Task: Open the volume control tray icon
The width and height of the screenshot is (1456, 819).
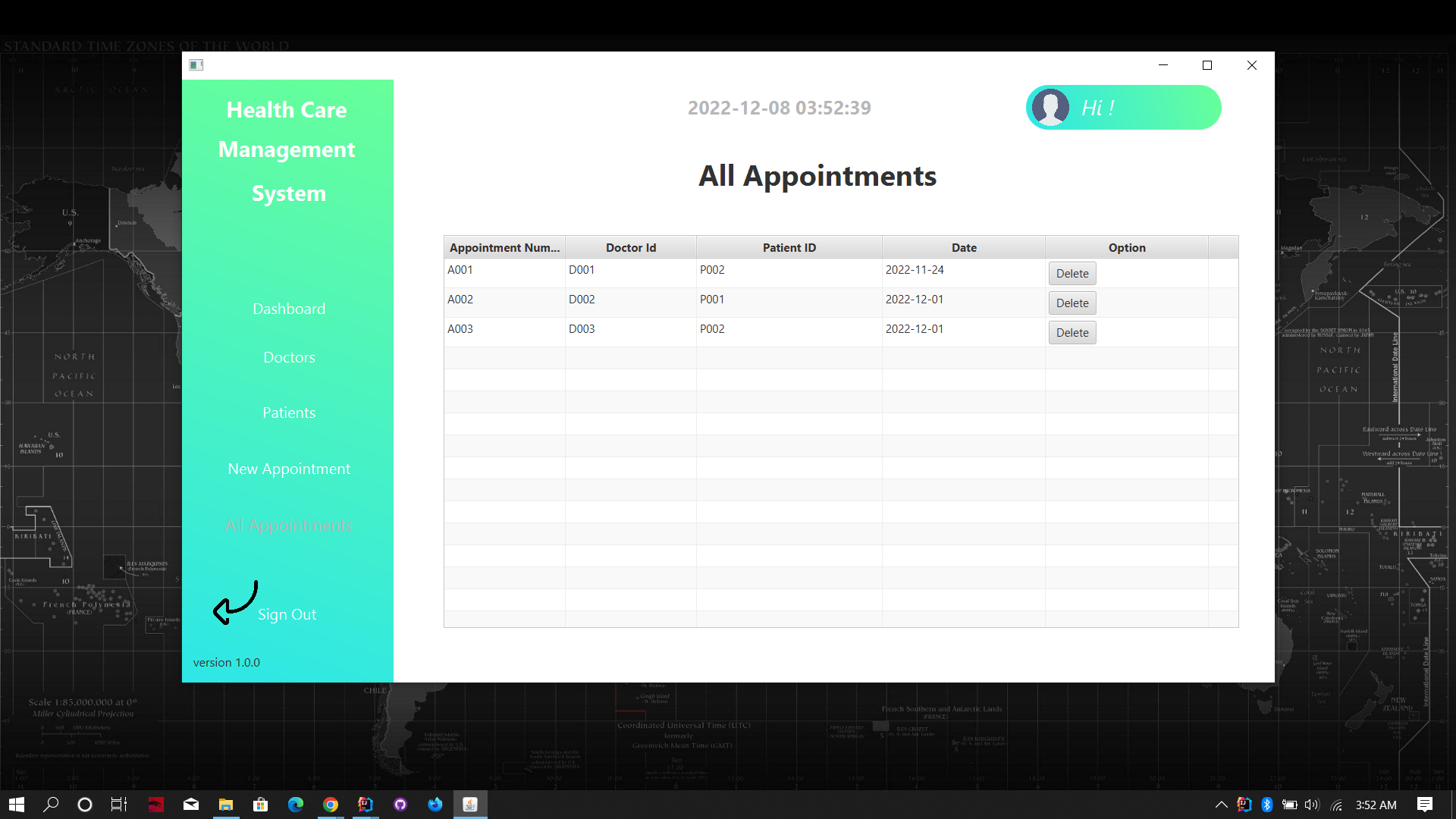Action: coord(1312,805)
